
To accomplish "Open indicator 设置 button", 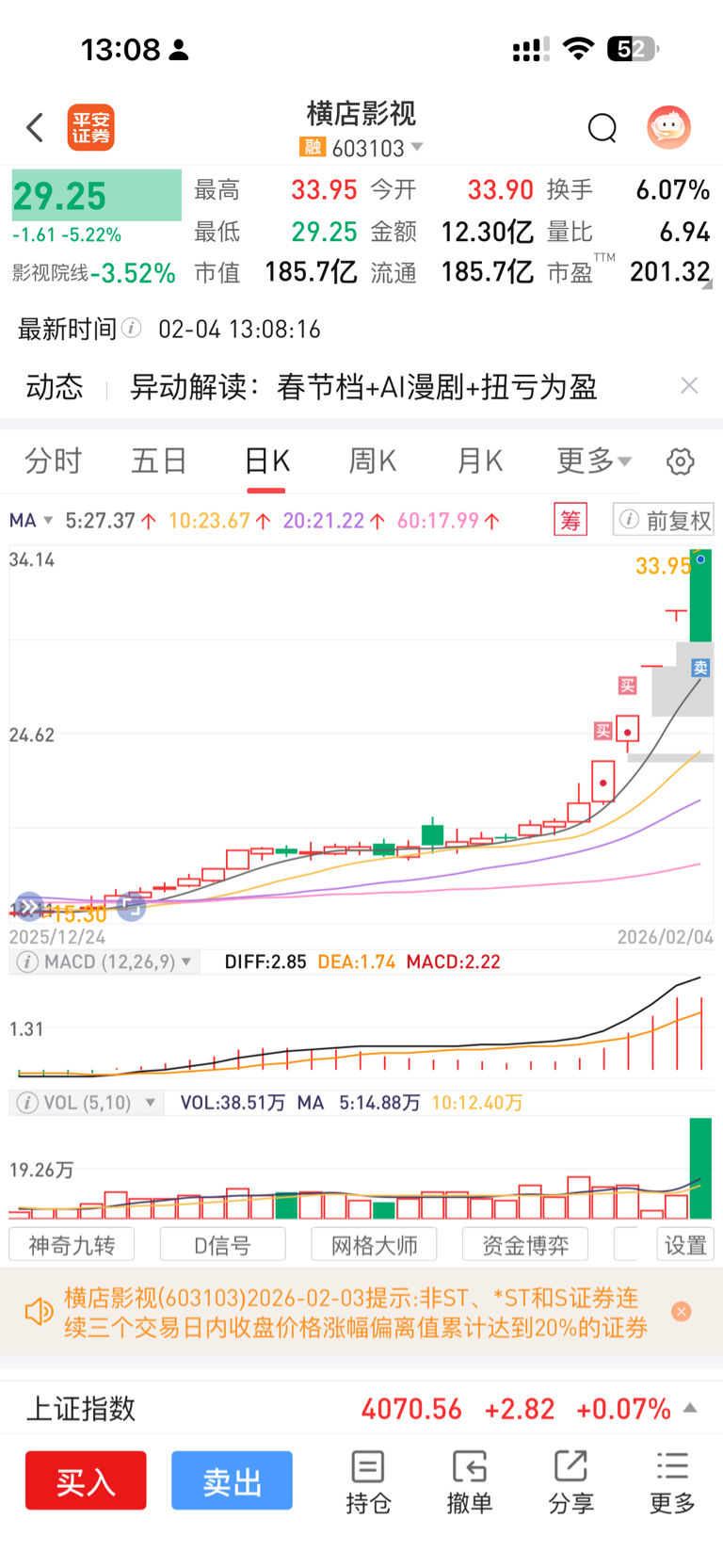I will pyautogui.click(x=685, y=1245).
